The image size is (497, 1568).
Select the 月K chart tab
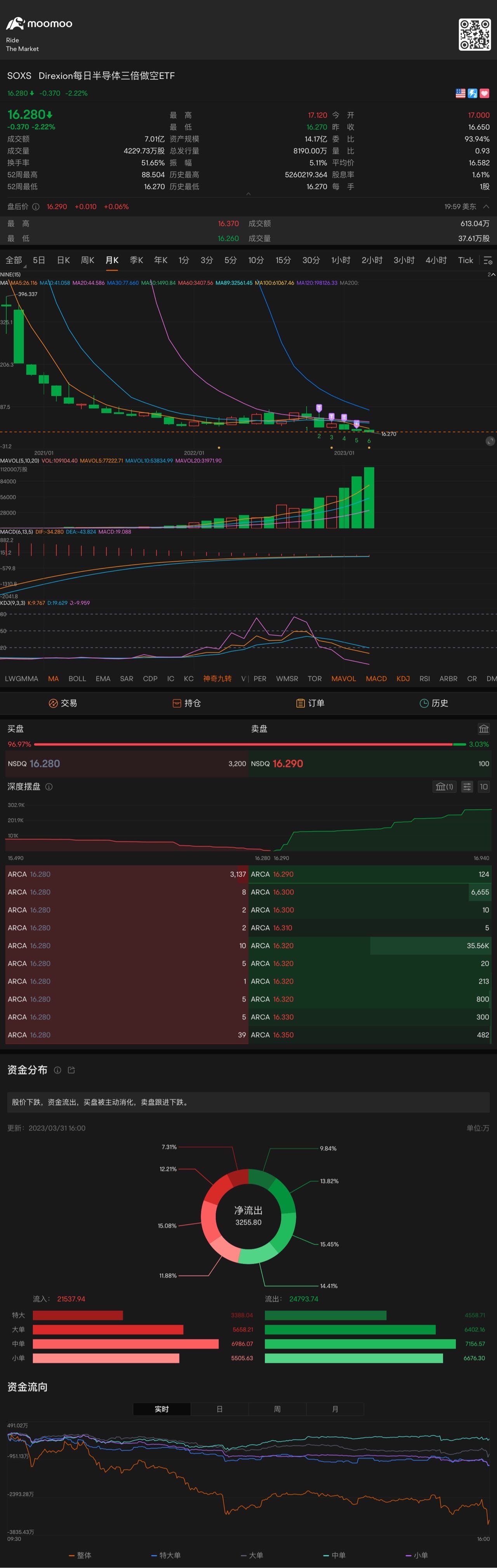tap(112, 260)
